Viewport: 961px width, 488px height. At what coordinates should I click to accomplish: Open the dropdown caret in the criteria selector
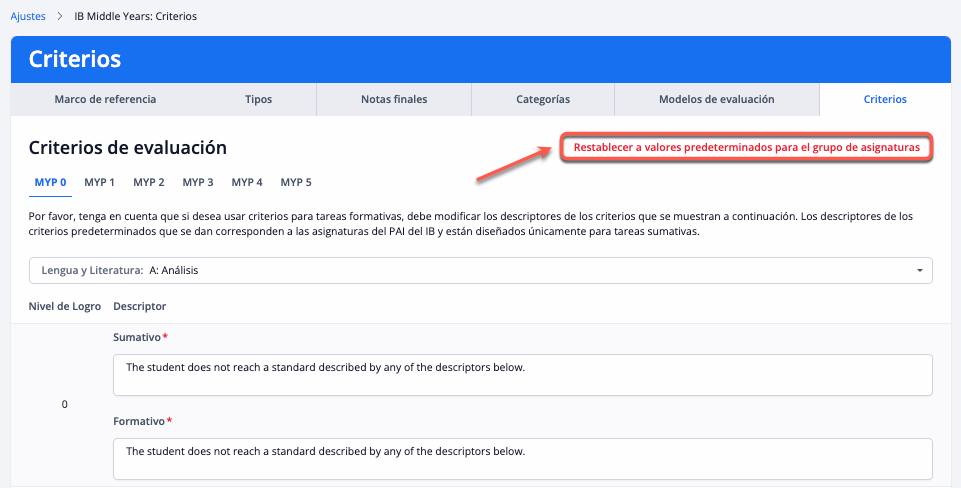(919, 271)
